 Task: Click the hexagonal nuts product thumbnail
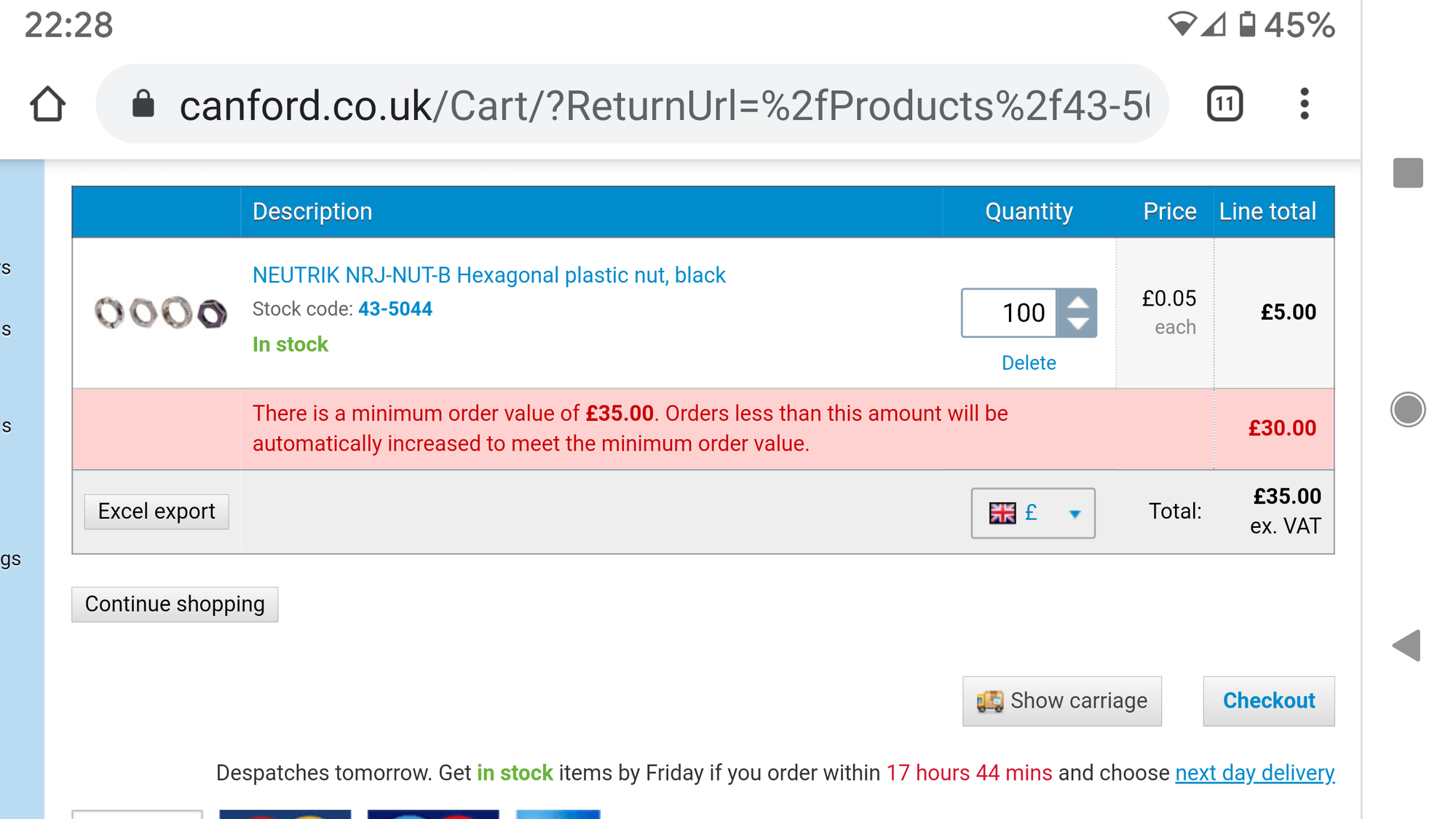pos(160,313)
